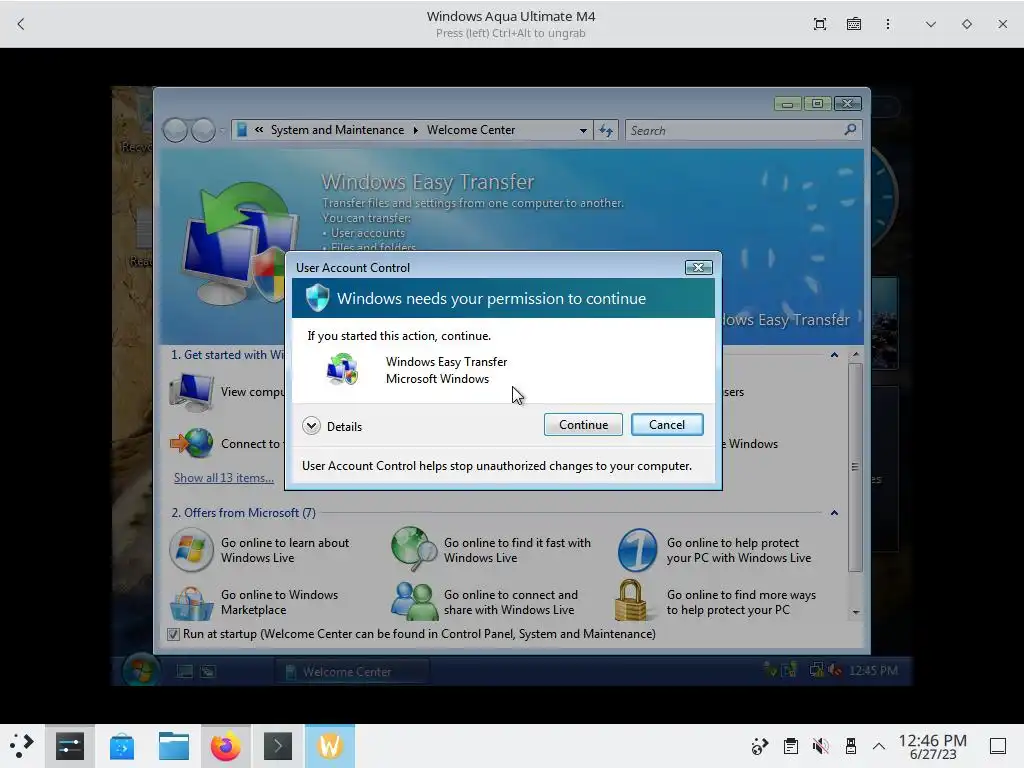Open host System Settings taskbar icon
Viewport: 1024px width, 768px height.
click(x=70, y=746)
